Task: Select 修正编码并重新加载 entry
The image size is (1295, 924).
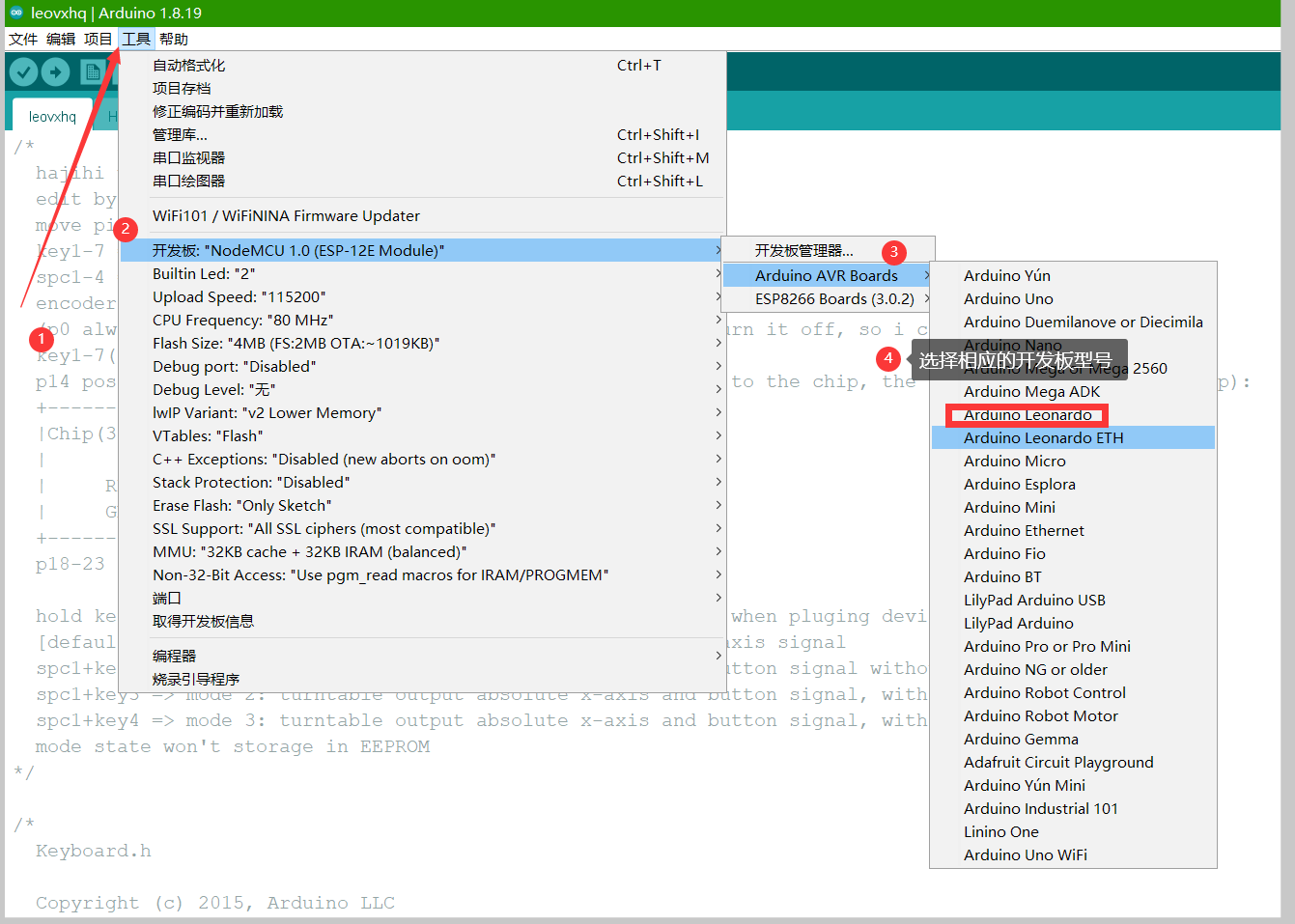Action: (x=423, y=112)
